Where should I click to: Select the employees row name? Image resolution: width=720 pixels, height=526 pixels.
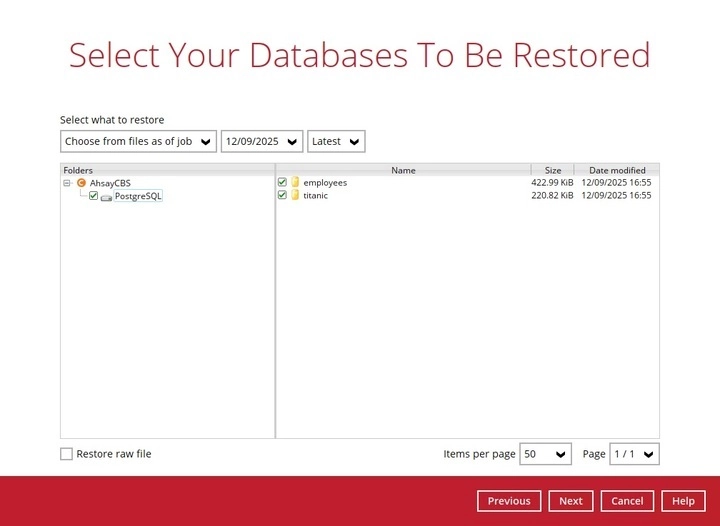(x=325, y=182)
